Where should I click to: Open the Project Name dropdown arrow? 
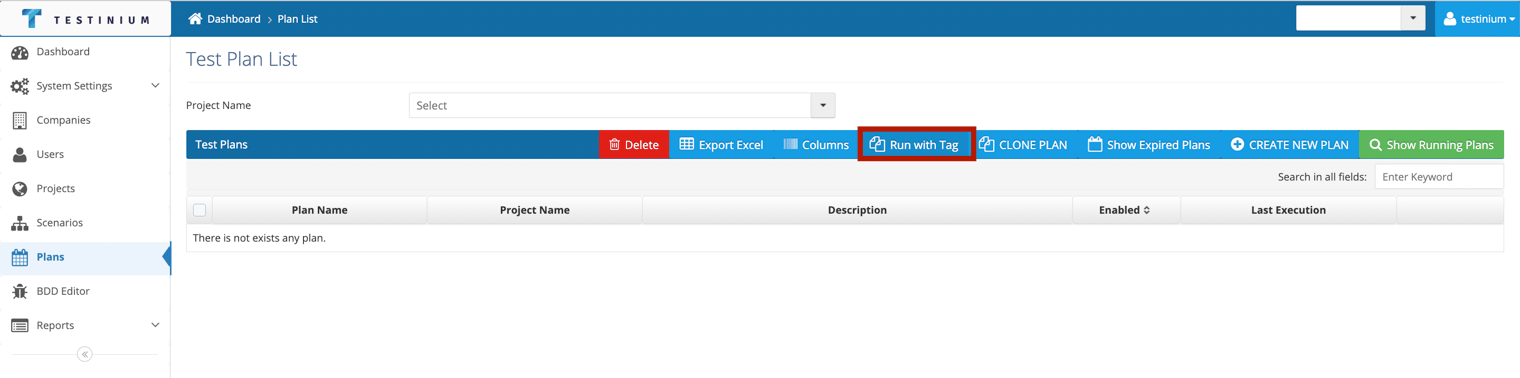click(823, 105)
